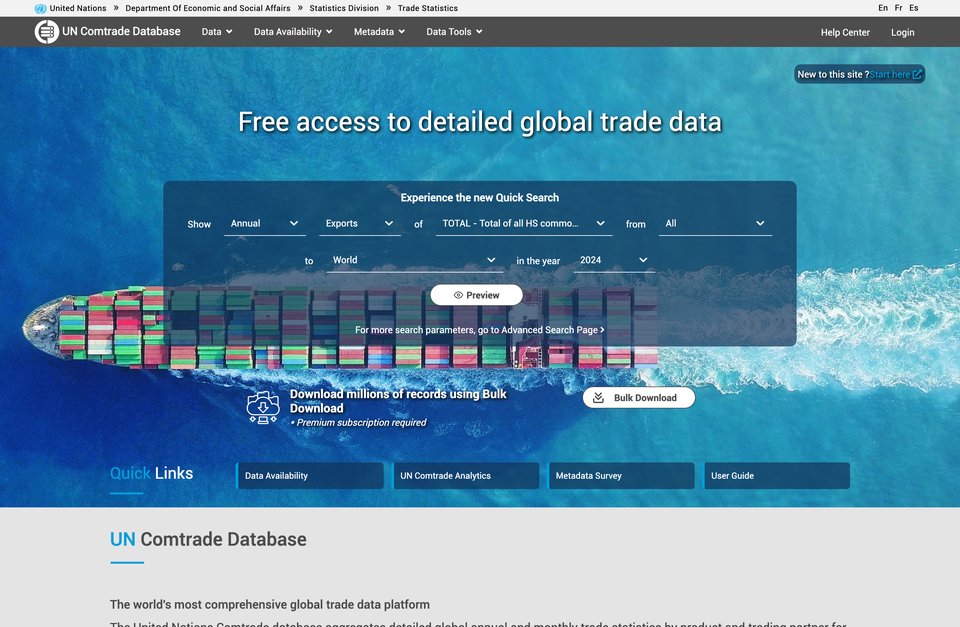Switch language to En
This screenshot has width=960, height=627.
[x=883, y=8]
